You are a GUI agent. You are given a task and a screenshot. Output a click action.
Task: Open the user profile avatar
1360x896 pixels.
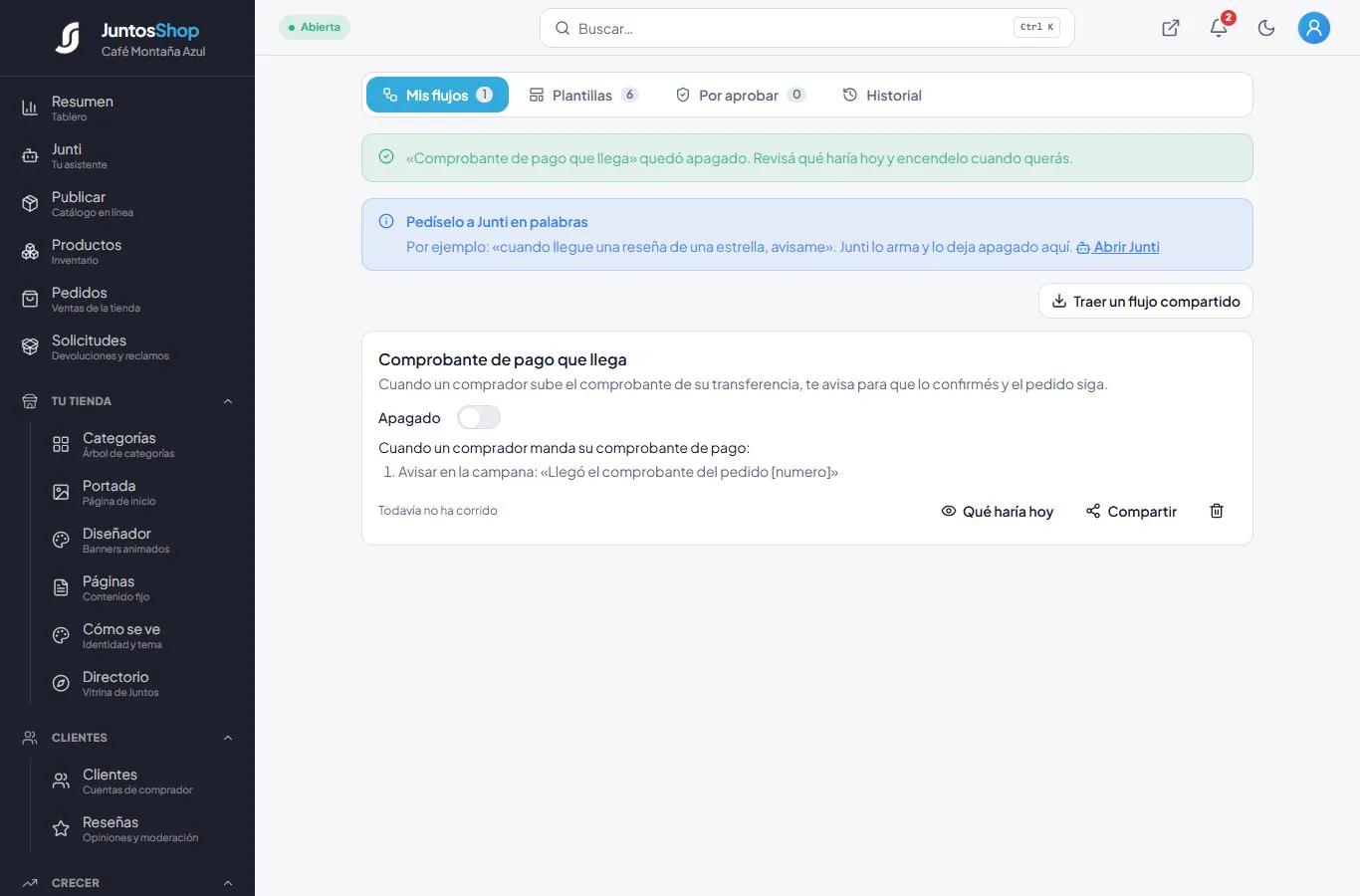point(1314,28)
